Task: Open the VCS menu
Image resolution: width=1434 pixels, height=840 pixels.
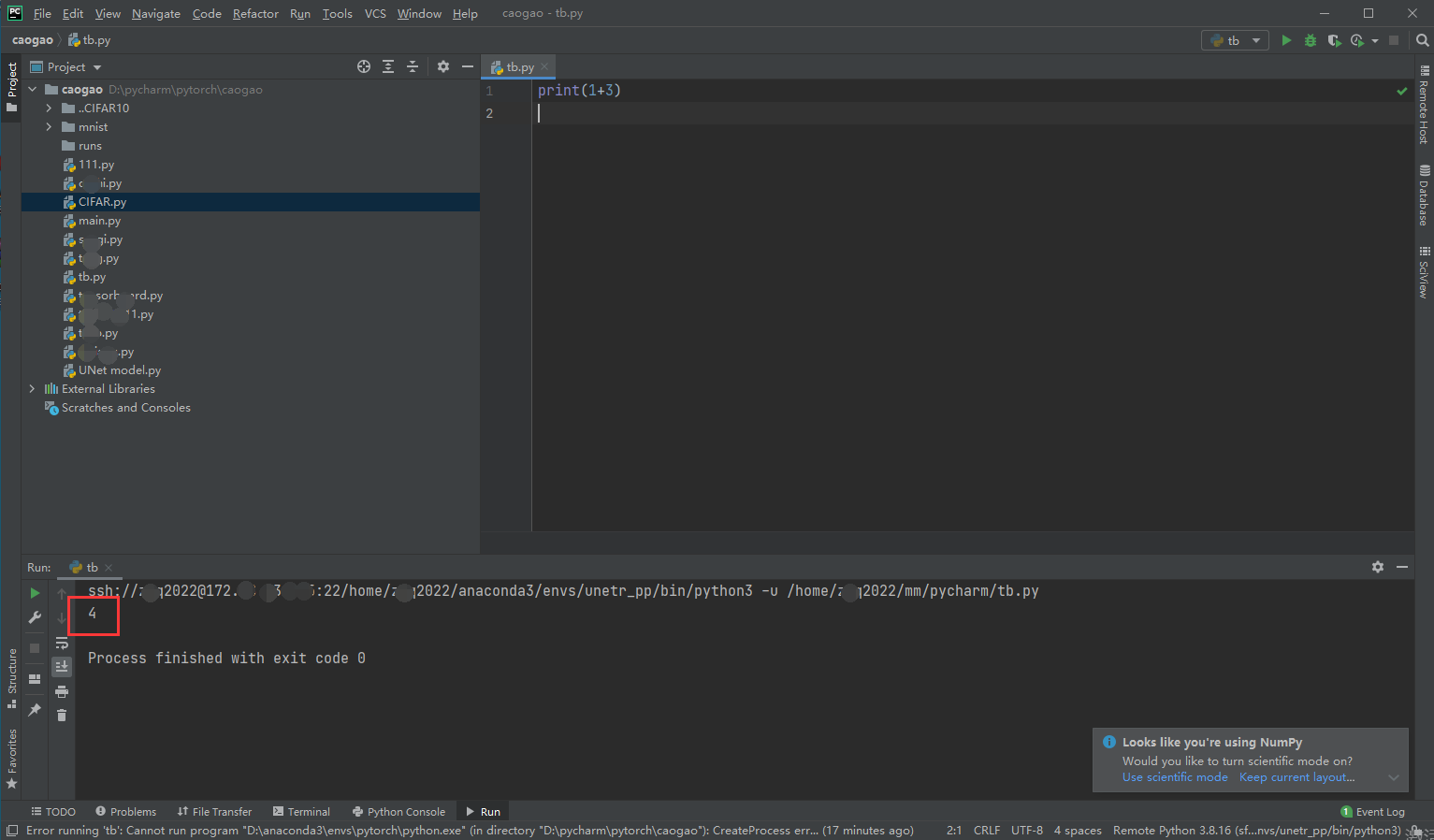Action: click(375, 13)
